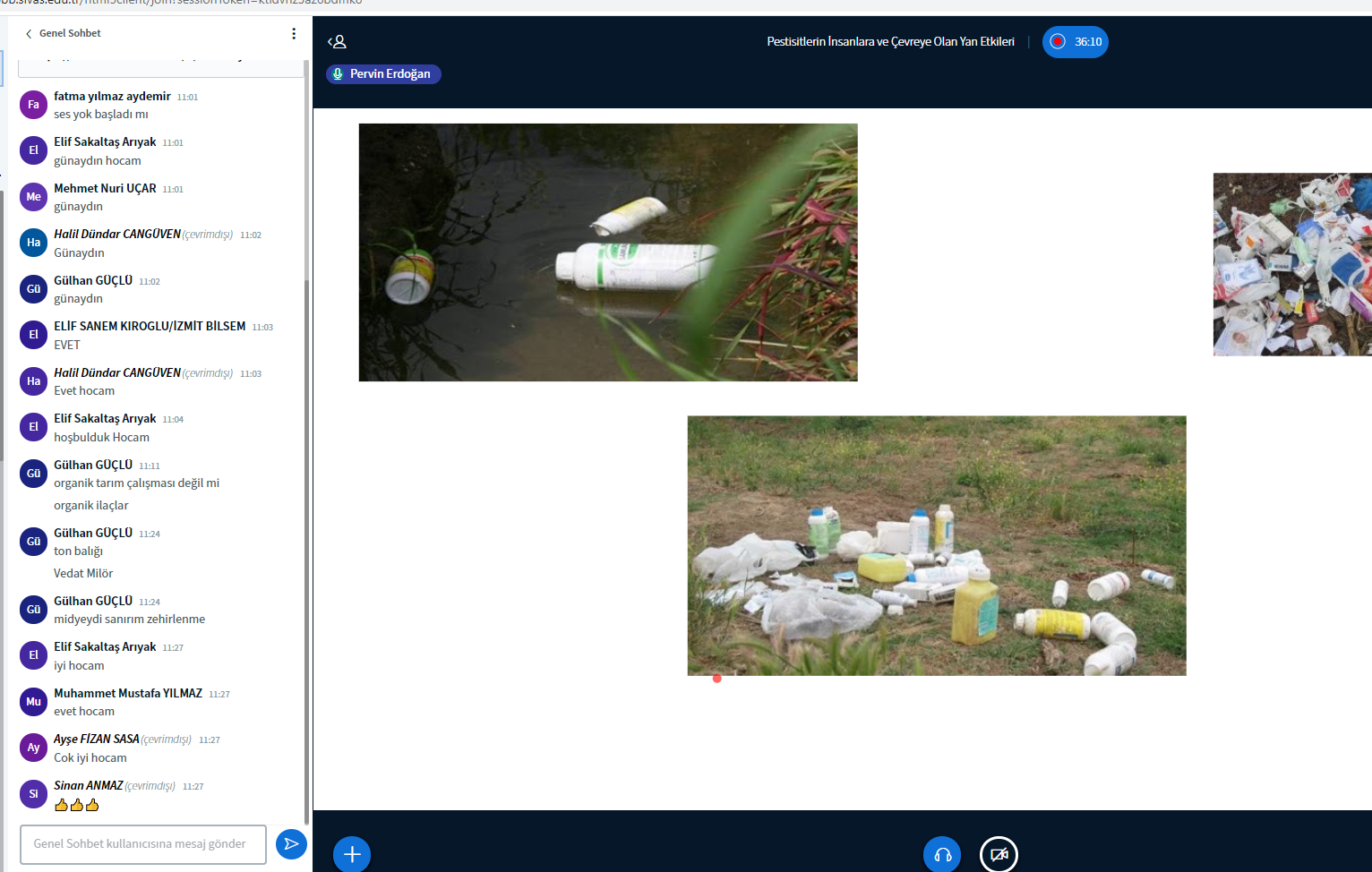This screenshot has width=1372, height=872.
Task: Click Ayşe FİZAN SASA avatar
Action: click(x=33, y=748)
